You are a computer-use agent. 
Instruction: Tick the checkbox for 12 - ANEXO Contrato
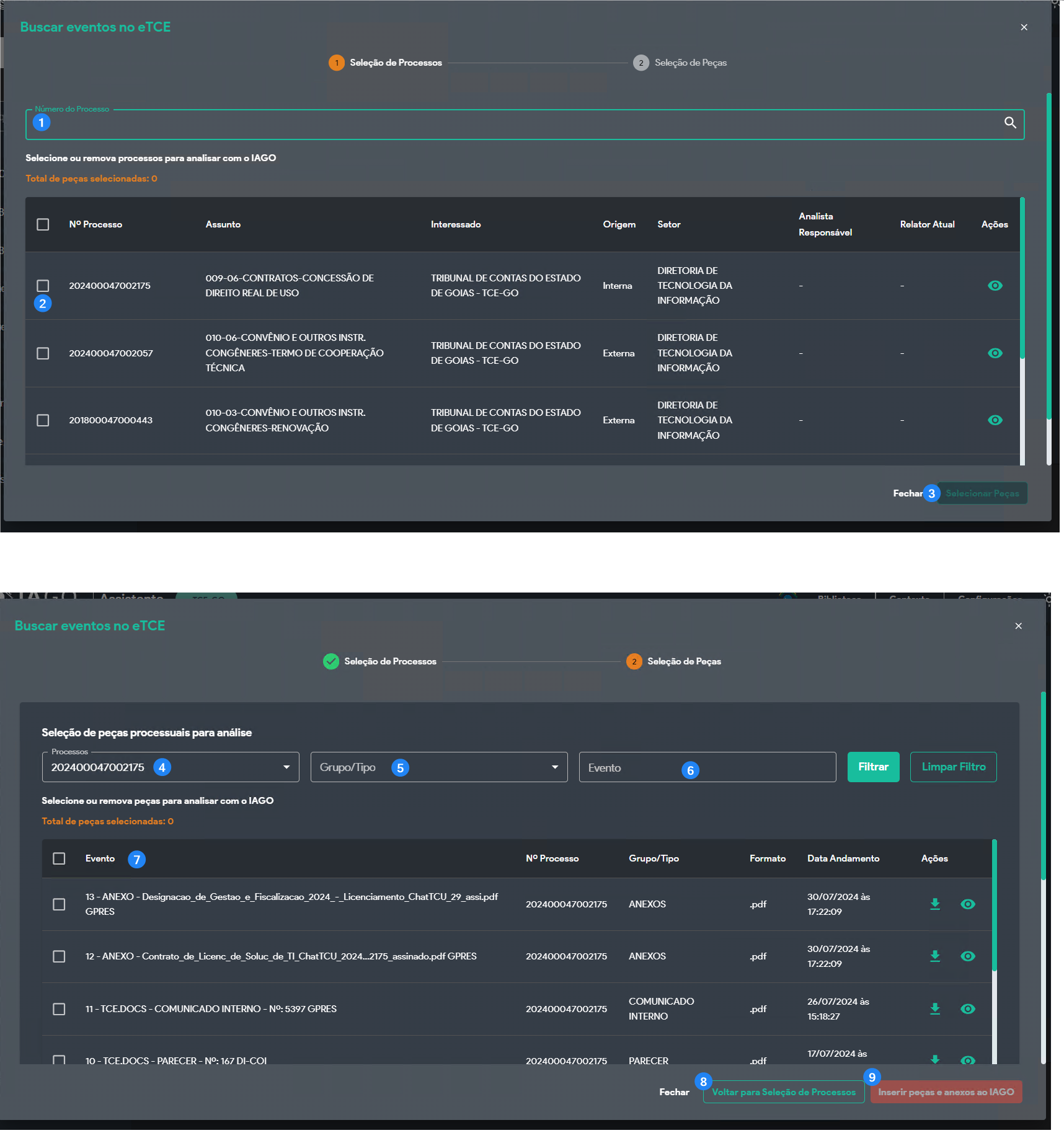tap(59, 956)
